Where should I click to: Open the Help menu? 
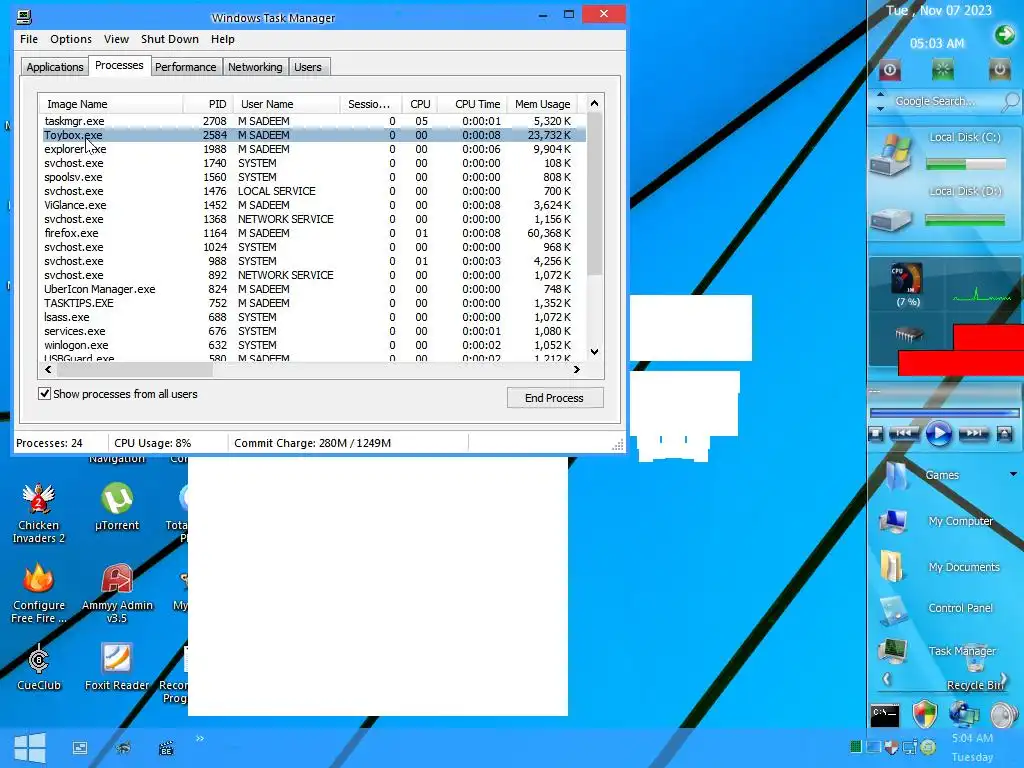click(x=223, y=39)
